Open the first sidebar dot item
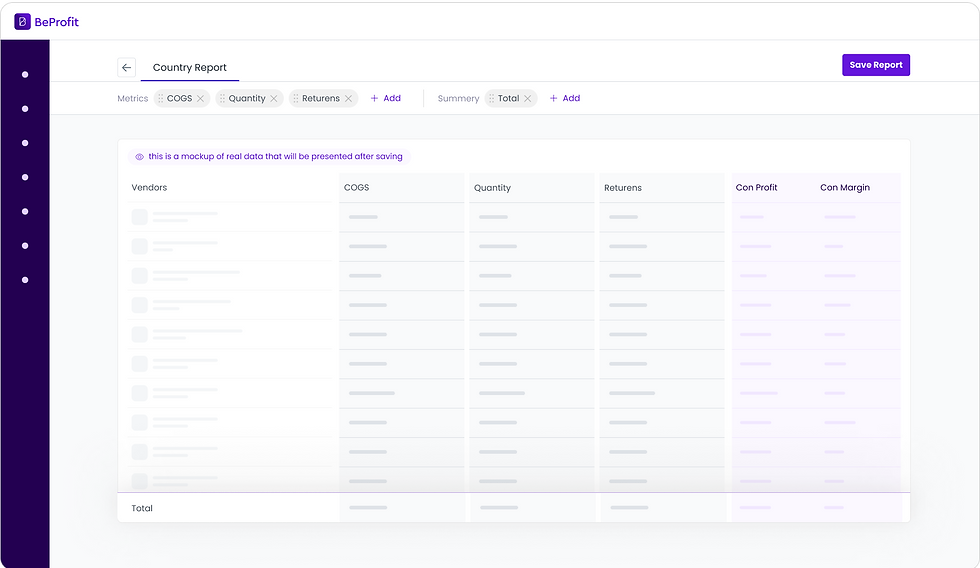Viewport: 980px width, 568px height. tap(25, 74)
